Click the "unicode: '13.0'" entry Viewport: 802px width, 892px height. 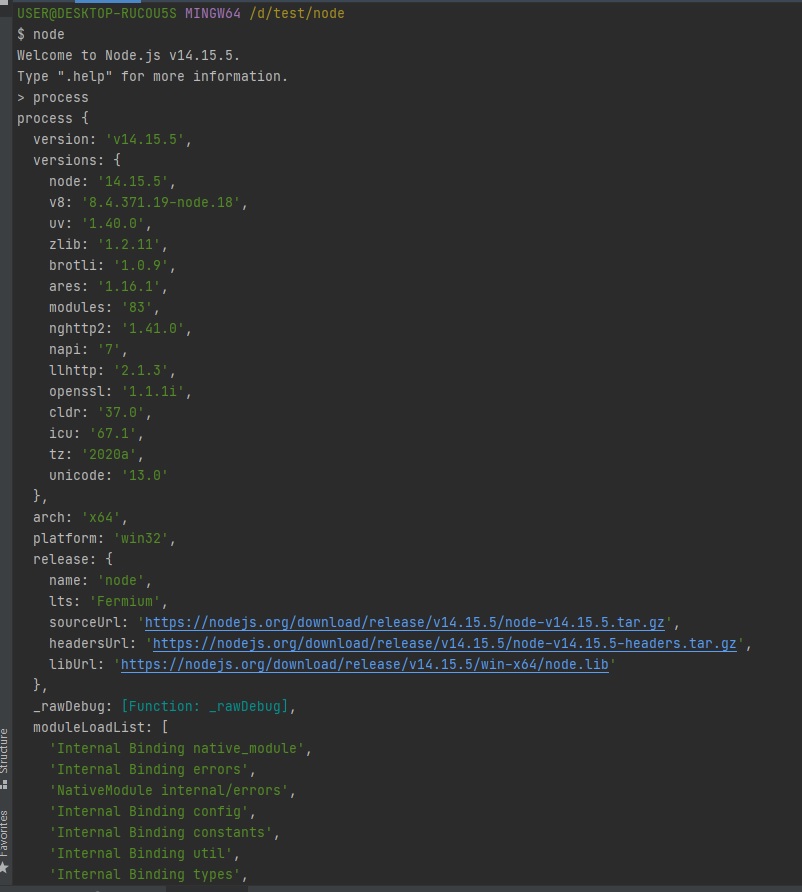point(109,476)
